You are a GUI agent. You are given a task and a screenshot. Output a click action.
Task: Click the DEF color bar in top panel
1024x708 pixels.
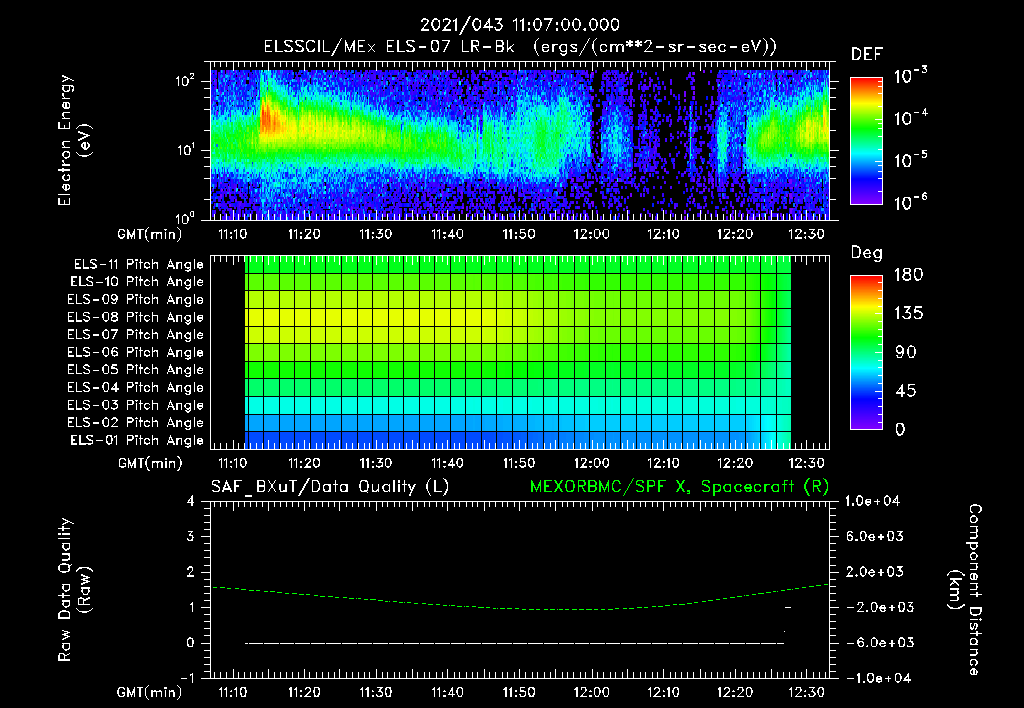[866, 141]
